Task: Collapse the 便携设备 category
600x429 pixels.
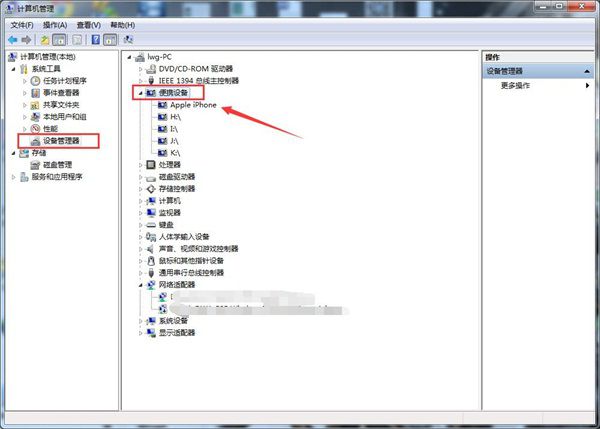Action: pyautogui.click(x=140, y=93)
